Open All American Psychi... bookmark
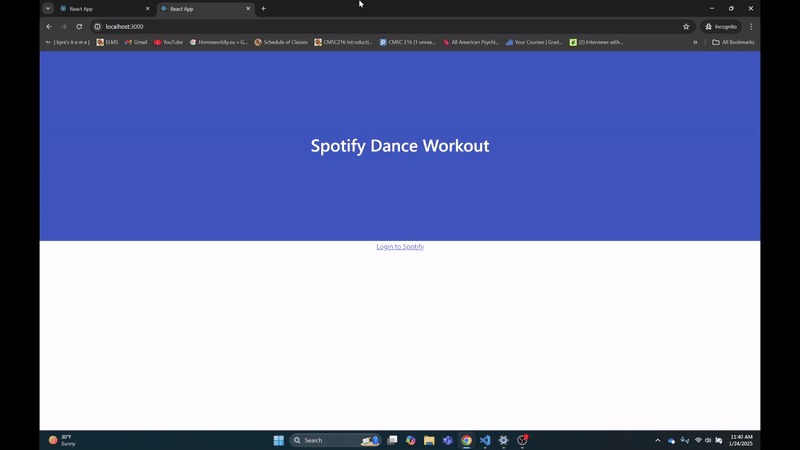Viewport: 800px width, 450px height. (x=471, y=42)
